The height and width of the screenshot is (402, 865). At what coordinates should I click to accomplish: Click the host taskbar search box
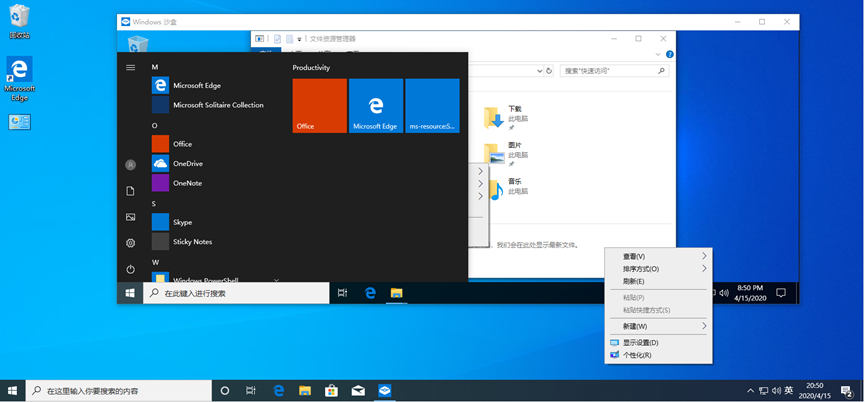[119, 391]
